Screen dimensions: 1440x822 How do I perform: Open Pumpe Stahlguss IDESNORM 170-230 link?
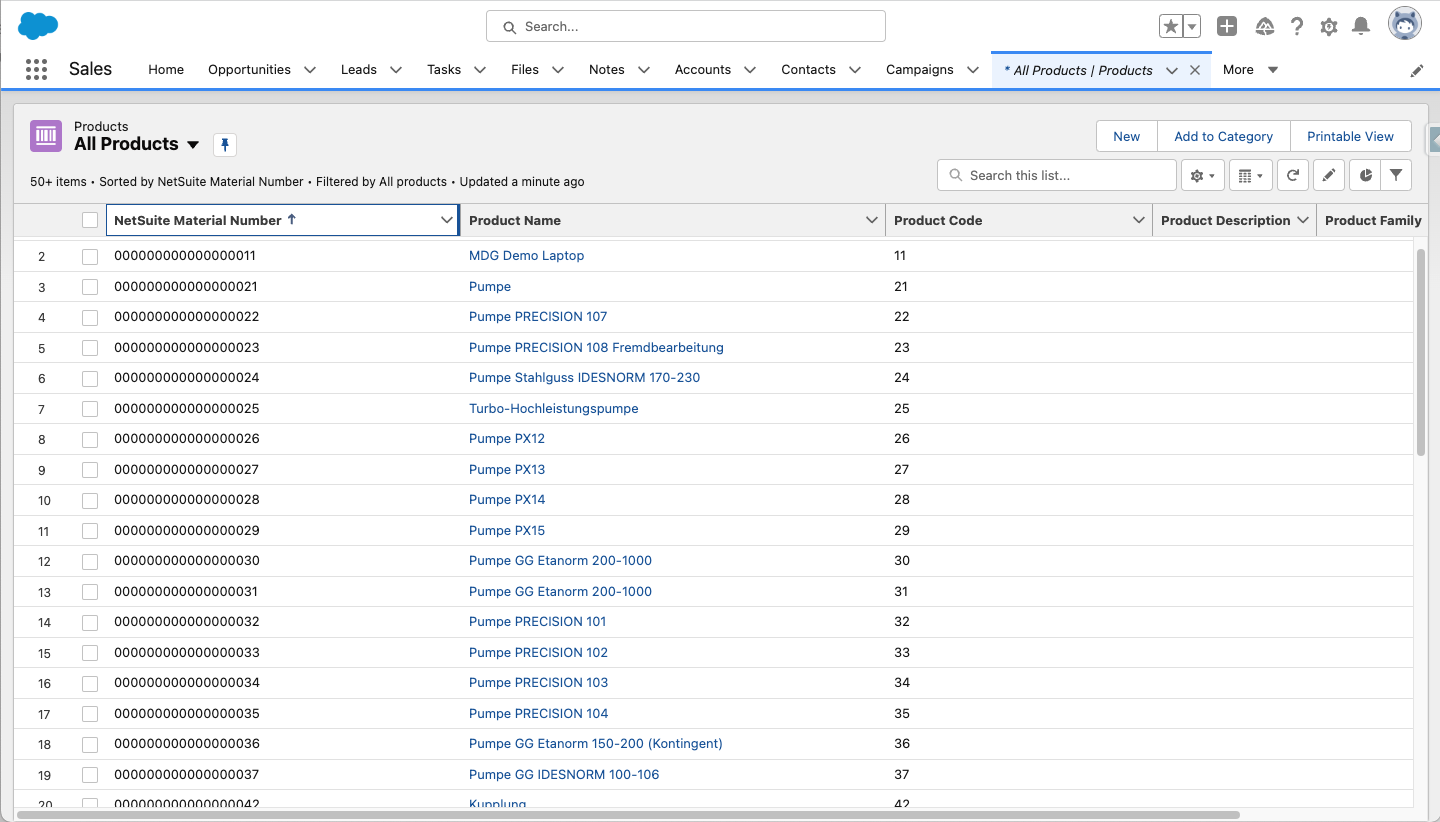pyautogui.click(x=585, y=378)
